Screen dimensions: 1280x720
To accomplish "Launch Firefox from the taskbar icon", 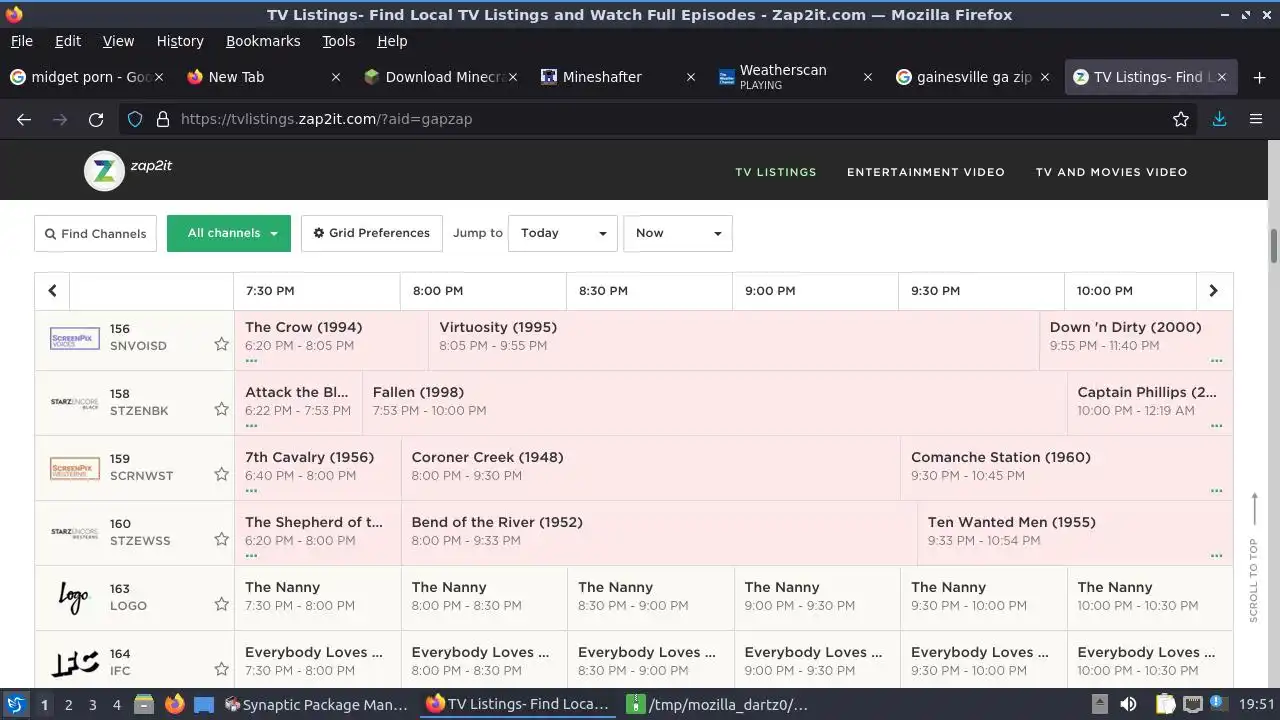I will (x=174, y=704).
